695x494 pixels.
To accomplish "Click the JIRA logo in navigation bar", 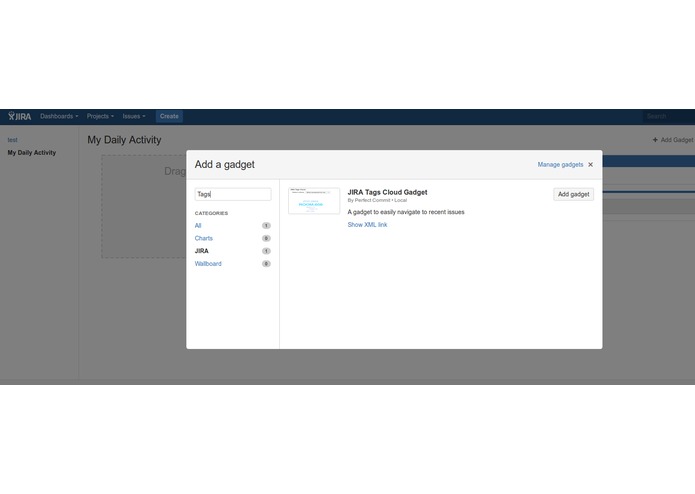I will (20, 117).
